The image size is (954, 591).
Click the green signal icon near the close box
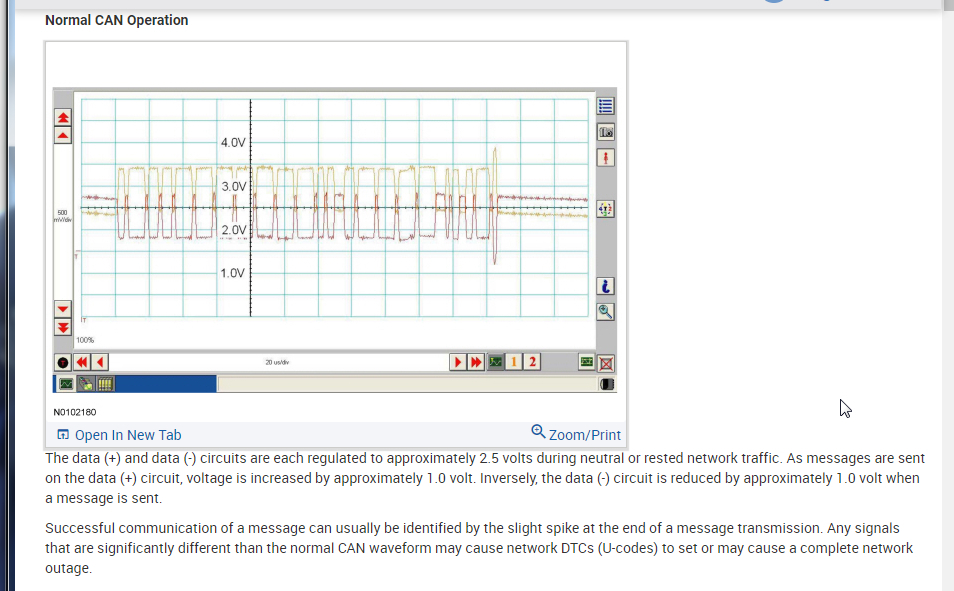tap(587, 362)
